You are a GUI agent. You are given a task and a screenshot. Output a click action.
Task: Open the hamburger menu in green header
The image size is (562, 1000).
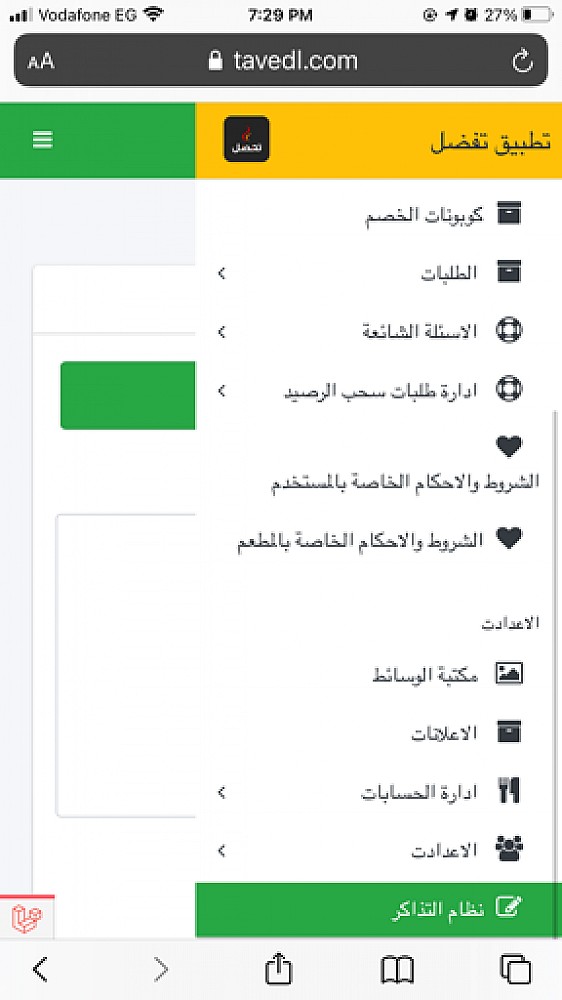(43, 140)
